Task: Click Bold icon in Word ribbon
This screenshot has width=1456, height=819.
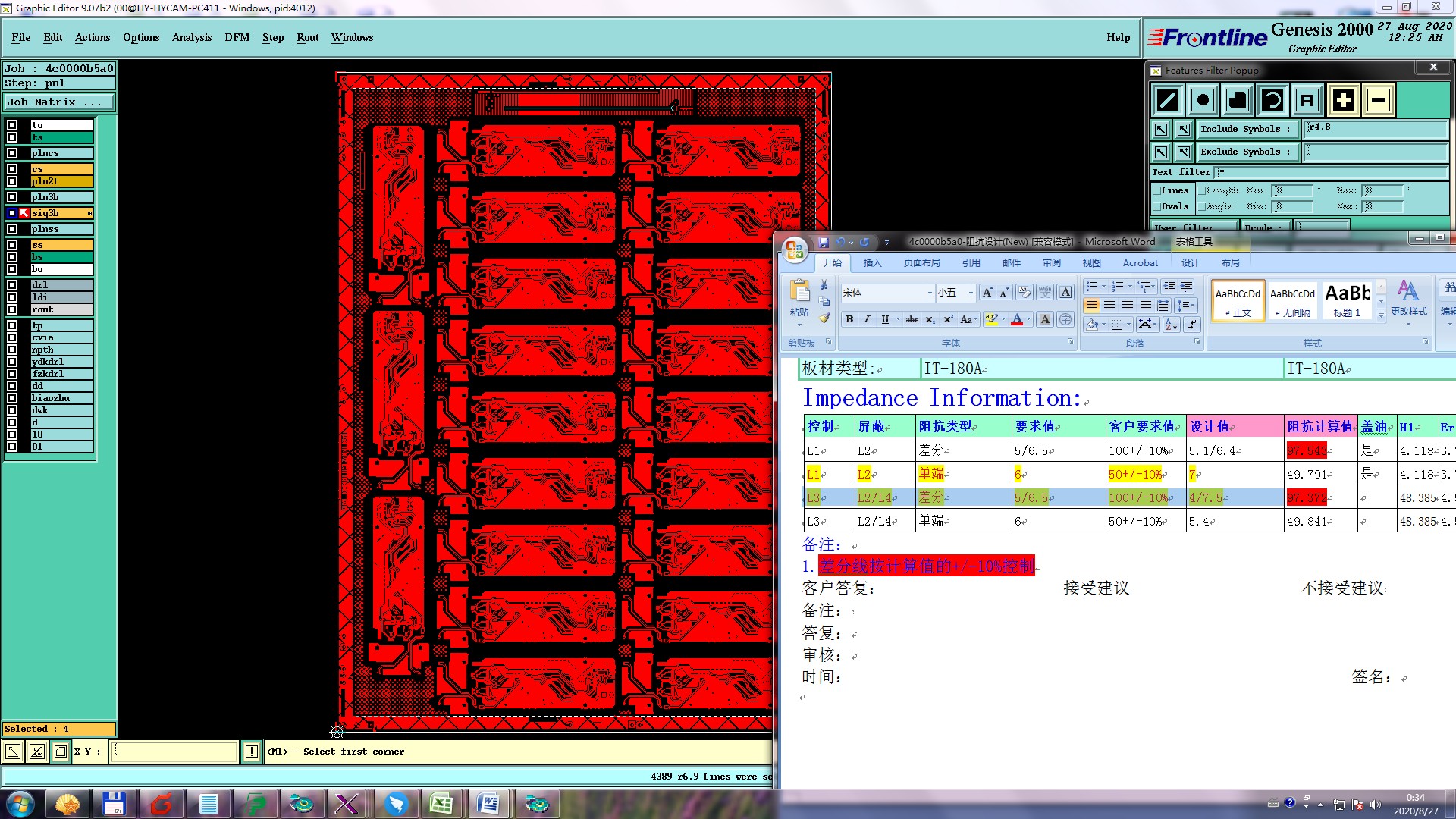Action: pos(849,319)
